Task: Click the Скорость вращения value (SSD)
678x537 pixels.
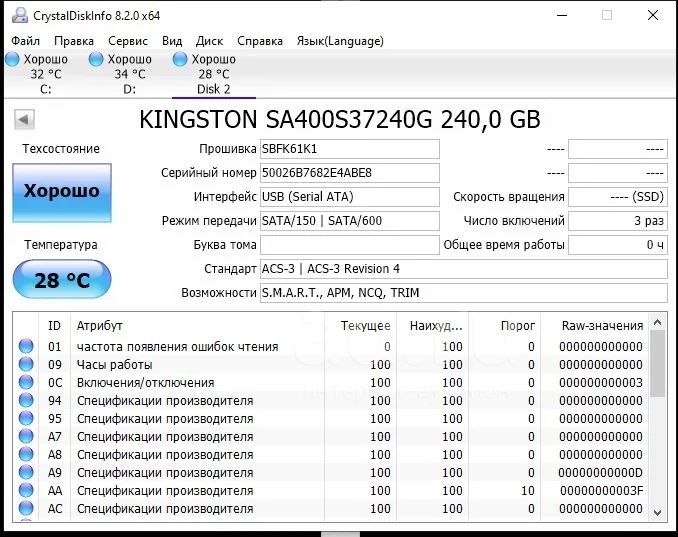Action: (x=618, y=197)
